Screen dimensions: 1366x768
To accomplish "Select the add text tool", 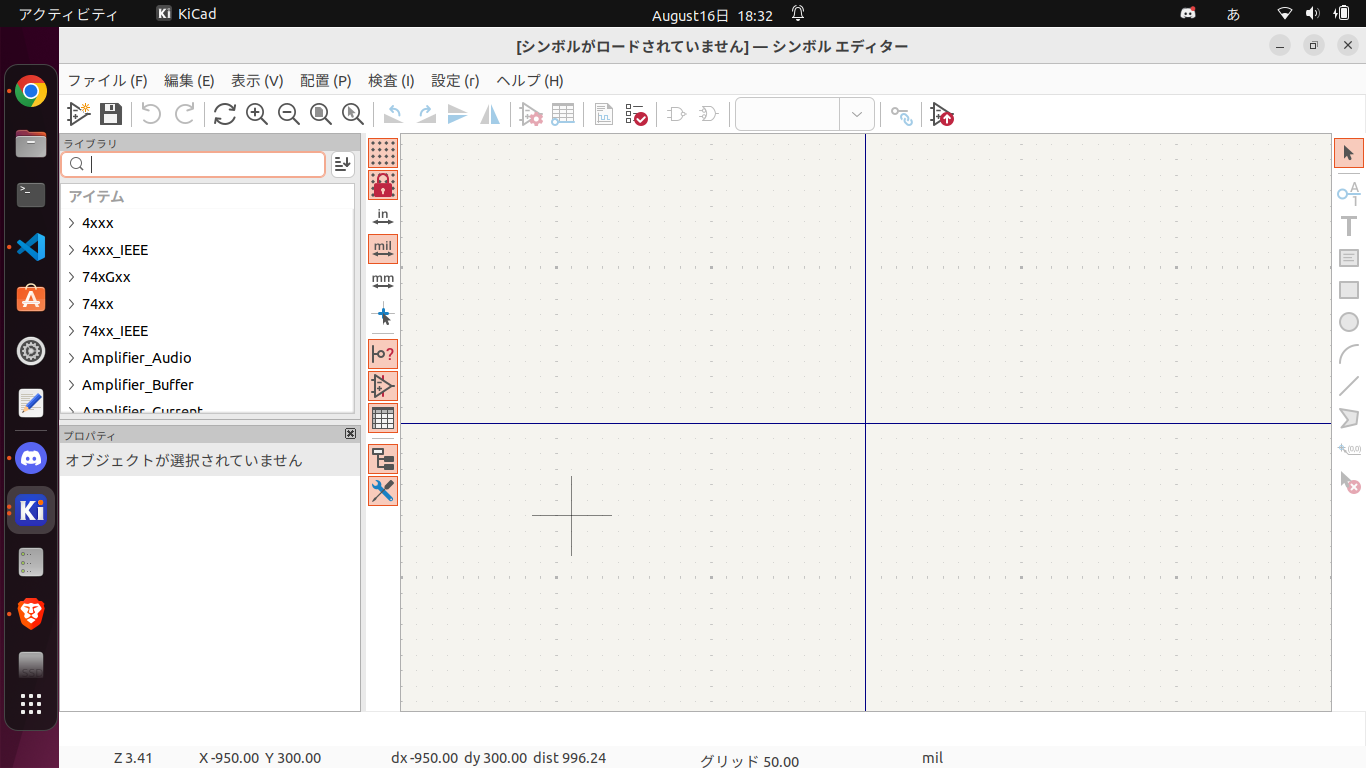I will coord(1349,226).
